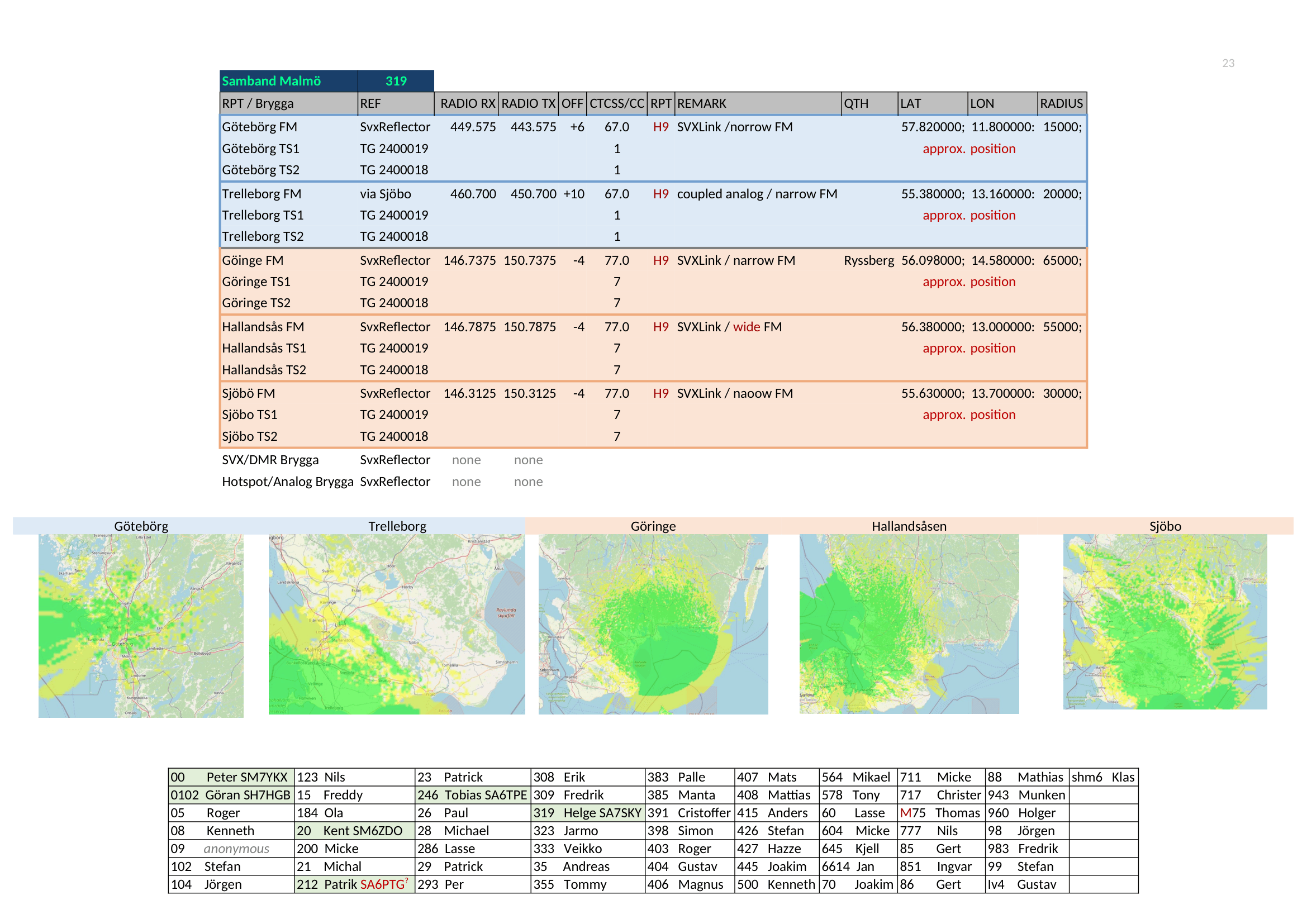Open the Göteborg coverage map thumbnail
Image resolution: width=1307 pixels, height=924 pixels.
coord(141,625)
